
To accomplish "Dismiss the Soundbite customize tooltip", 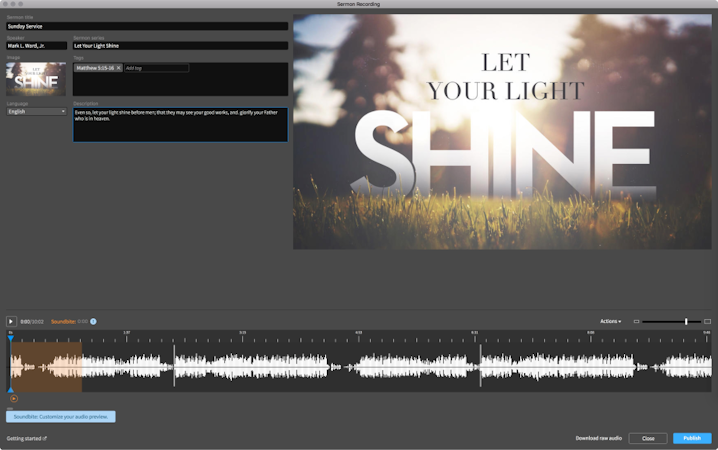I will [x=61, y=417].
